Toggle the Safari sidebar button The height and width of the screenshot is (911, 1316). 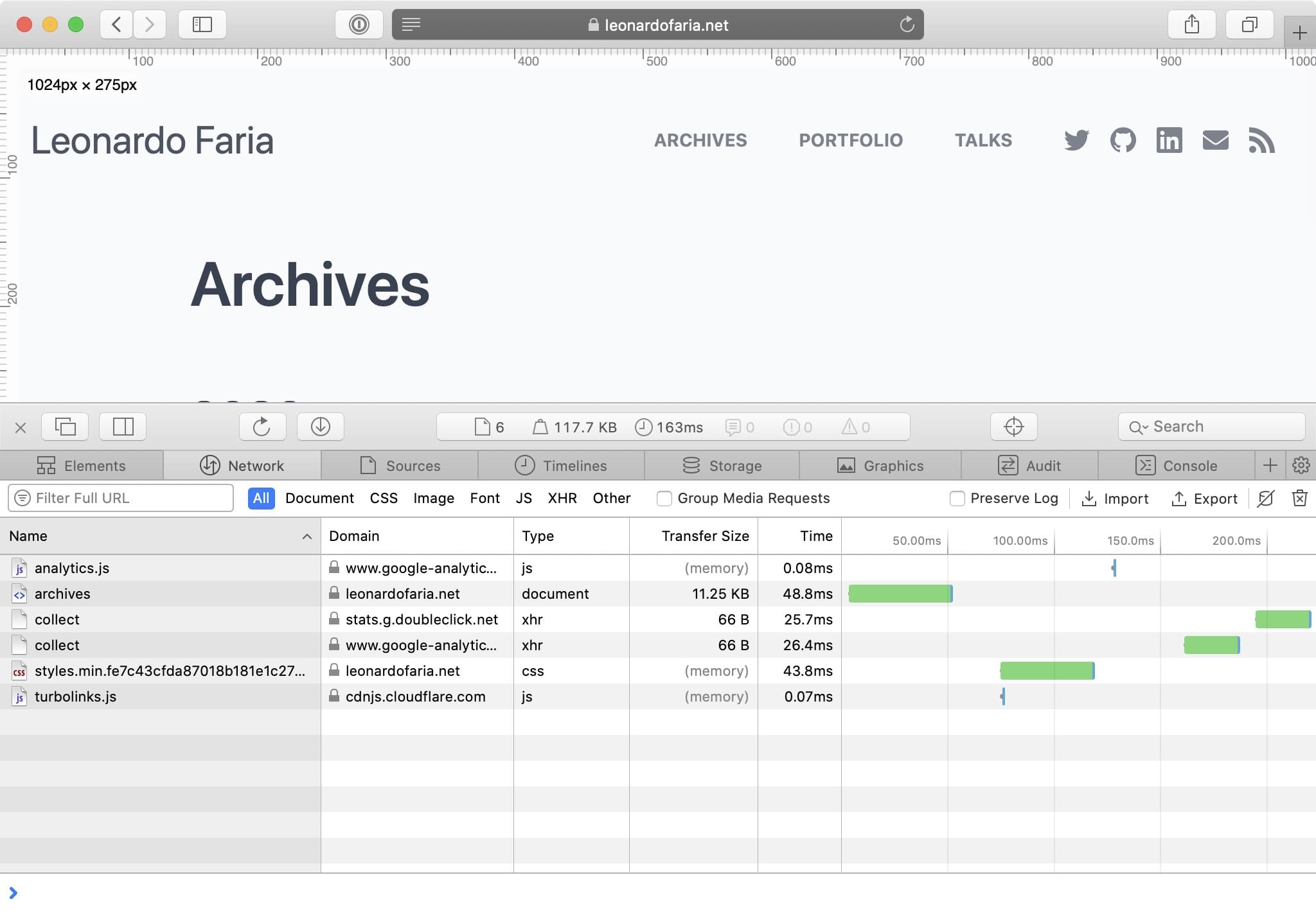pos(202,24)
